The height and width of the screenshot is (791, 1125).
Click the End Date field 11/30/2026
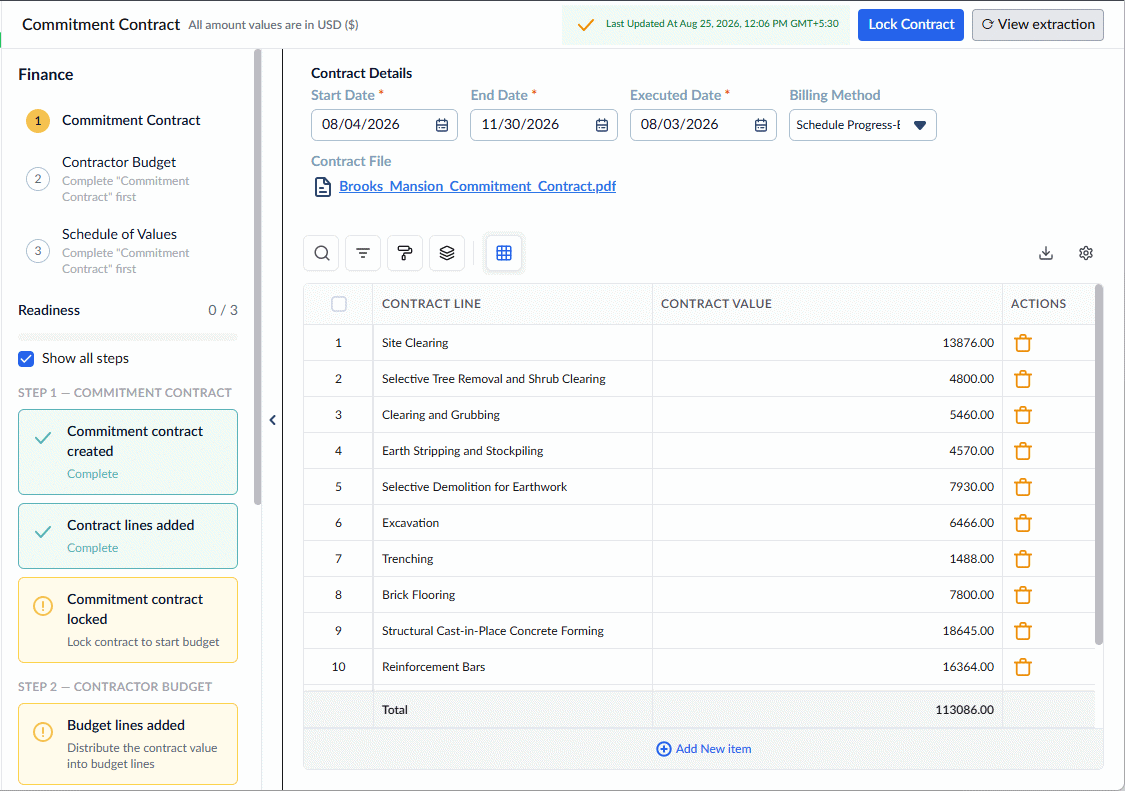[x=544, y=125]
